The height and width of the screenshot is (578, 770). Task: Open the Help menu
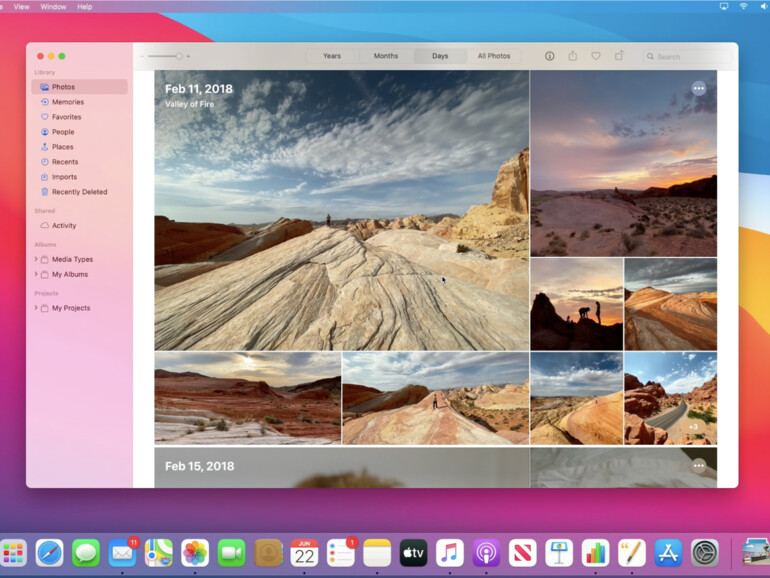84,6
